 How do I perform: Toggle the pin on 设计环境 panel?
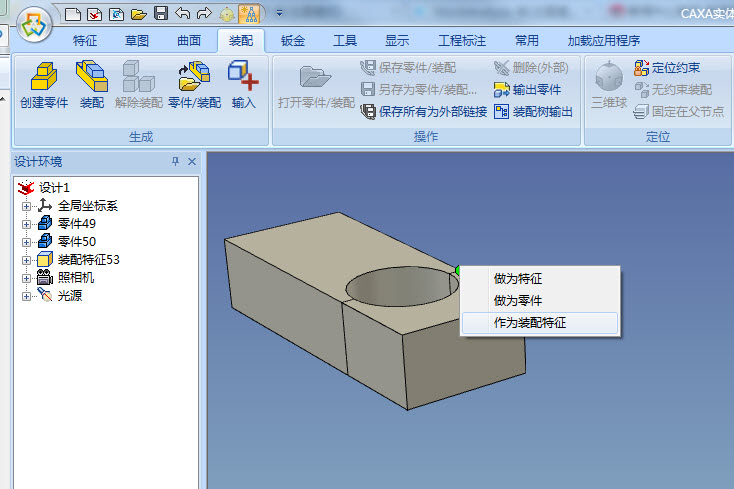click(x=176, y=162)
